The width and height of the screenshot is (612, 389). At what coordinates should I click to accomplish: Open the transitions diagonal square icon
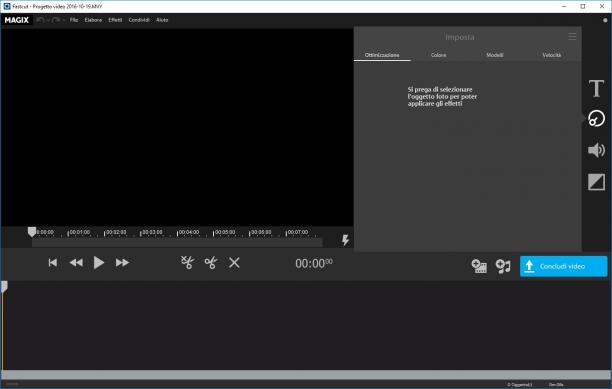(x=596, y=182)
